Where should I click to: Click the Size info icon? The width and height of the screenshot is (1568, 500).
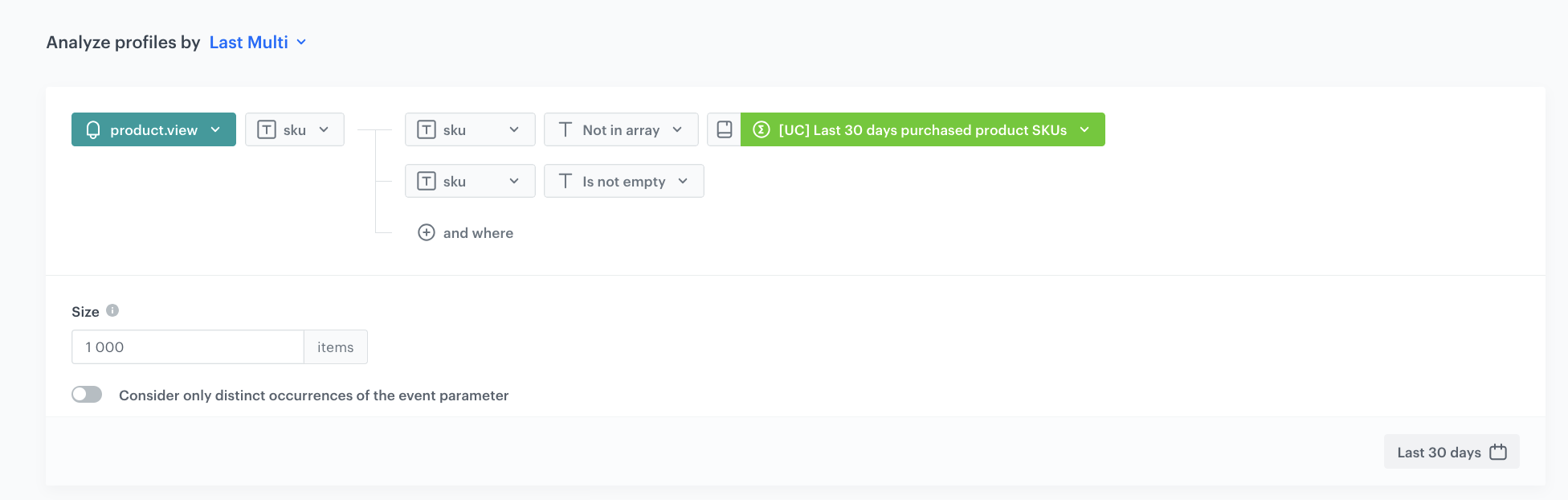(x=112, y=310)
